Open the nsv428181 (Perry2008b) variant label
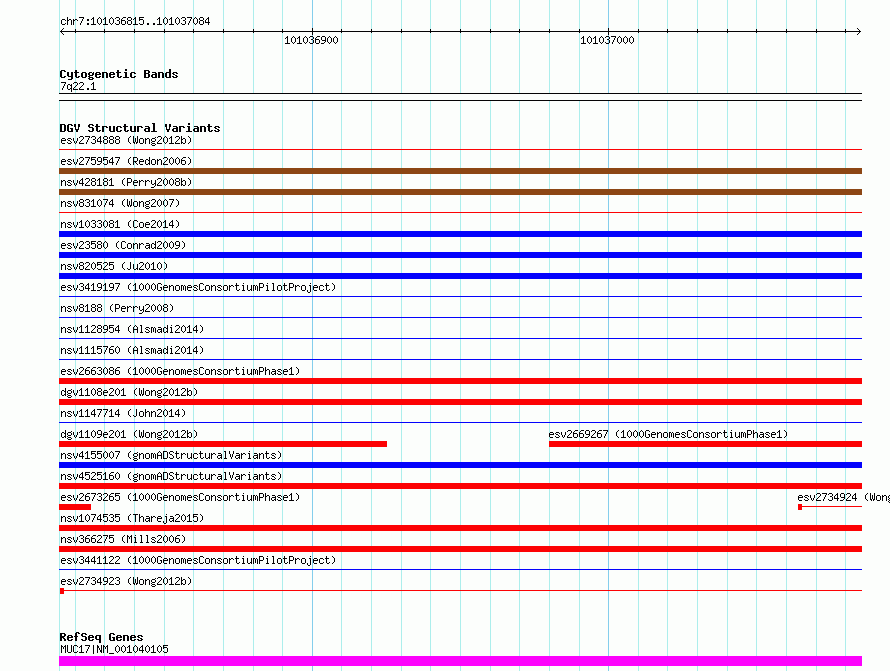The height and width of the screenshot is (671, 890). click(126, 182)
